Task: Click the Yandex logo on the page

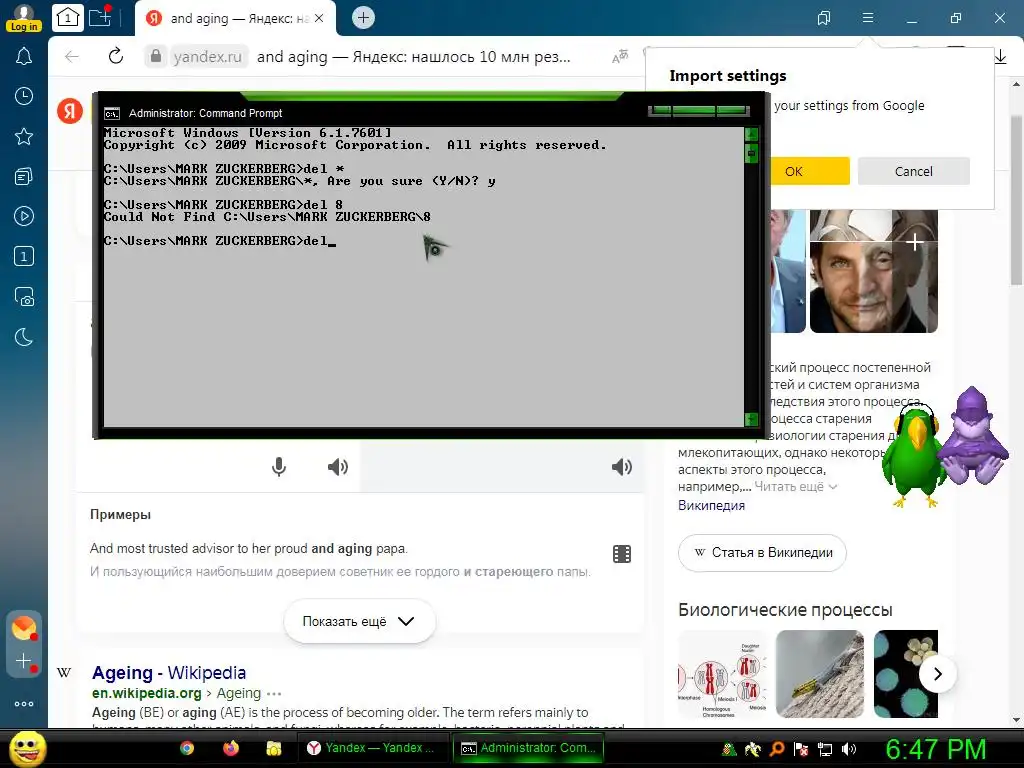Action: pos(70,110)
